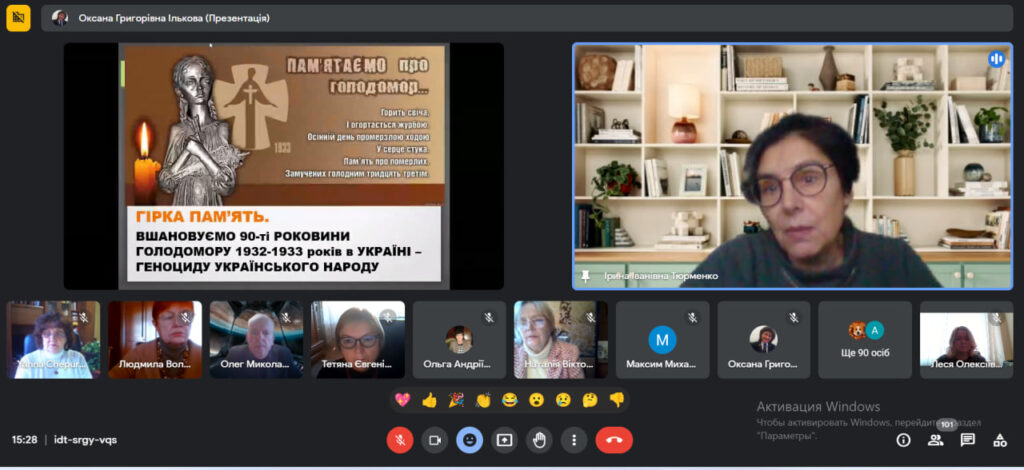1024x470 pixels.
Task: Click the present screen icon
Action: (x=504, y=440)
